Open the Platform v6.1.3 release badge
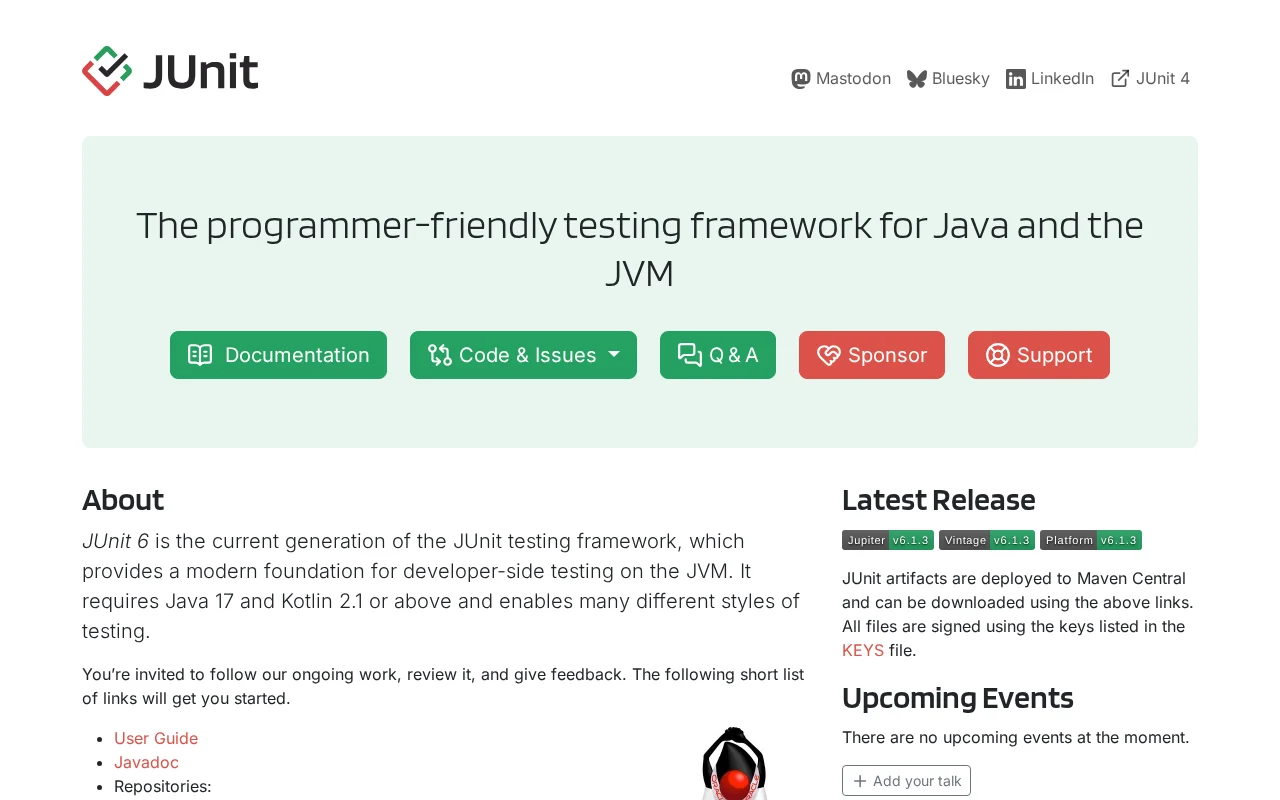The width and height of the screenshot is (1280, 800). [x=1091, y=540]
